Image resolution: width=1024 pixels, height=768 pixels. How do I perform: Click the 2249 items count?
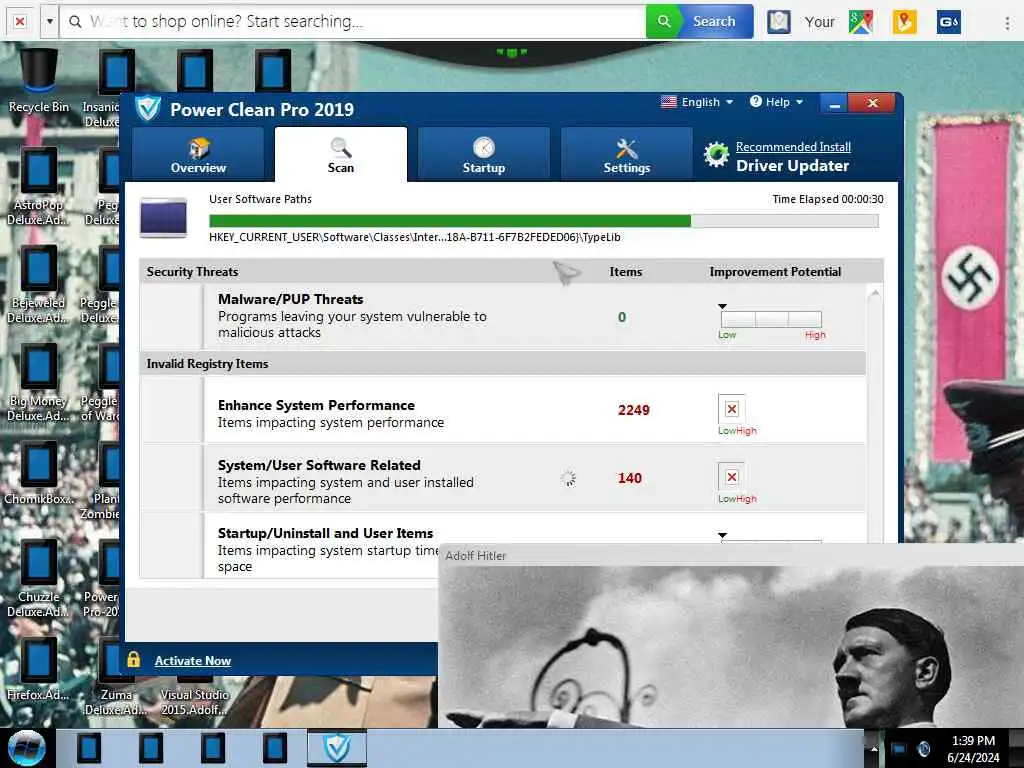pos(633,410)
